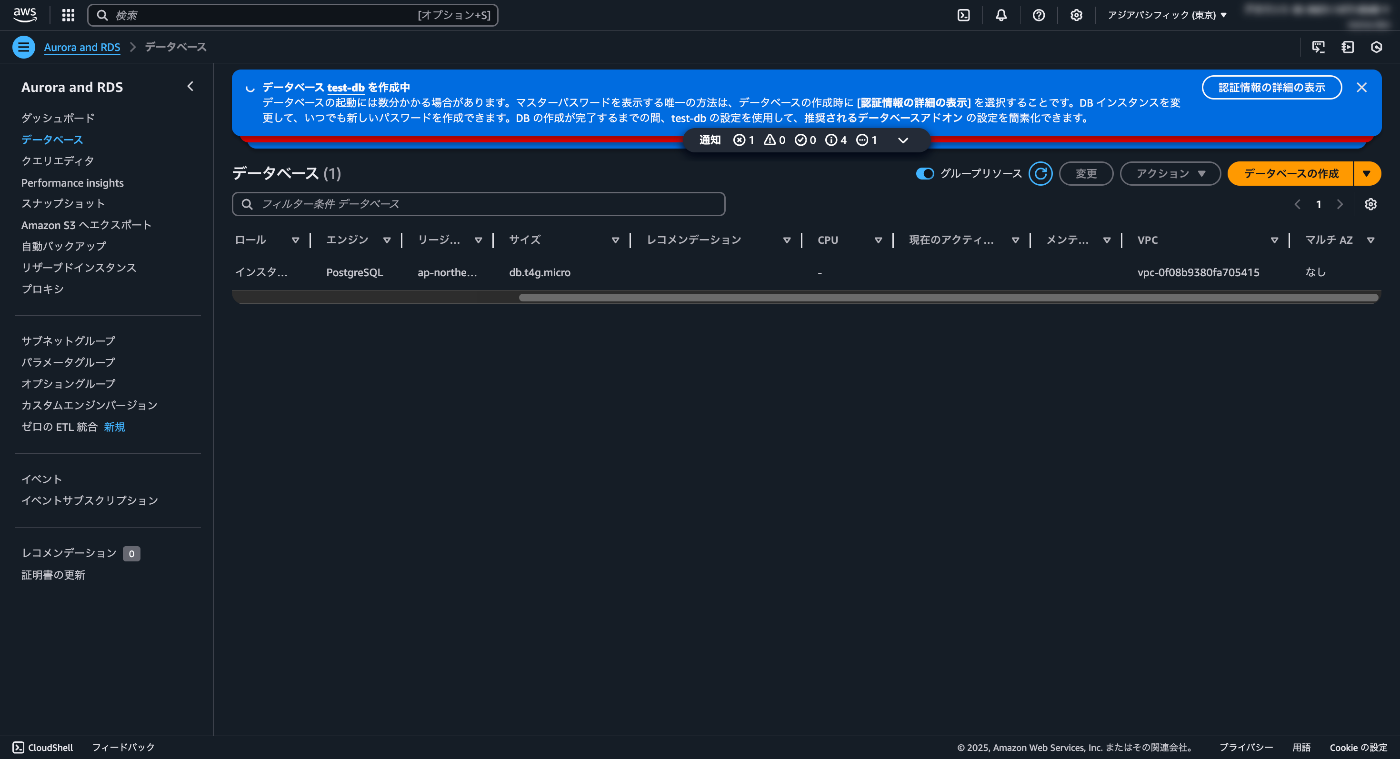Image resolution: width=1400 pixels, height=759 pixels.
Task: Open 証明書の更新 in the sidebar
Action: (x=53, y=575)
